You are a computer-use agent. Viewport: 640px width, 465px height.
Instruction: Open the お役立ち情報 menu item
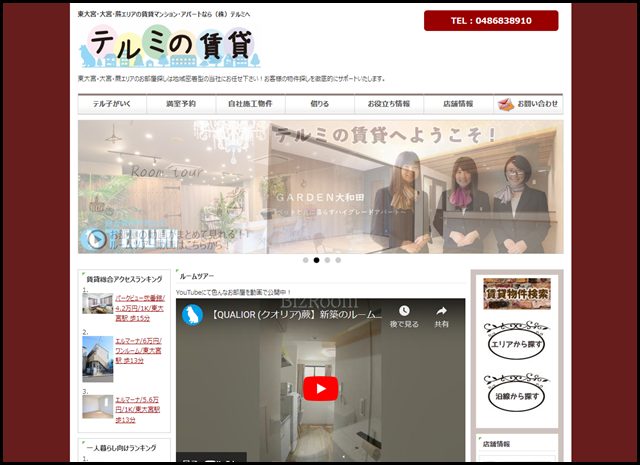point(389,104)
